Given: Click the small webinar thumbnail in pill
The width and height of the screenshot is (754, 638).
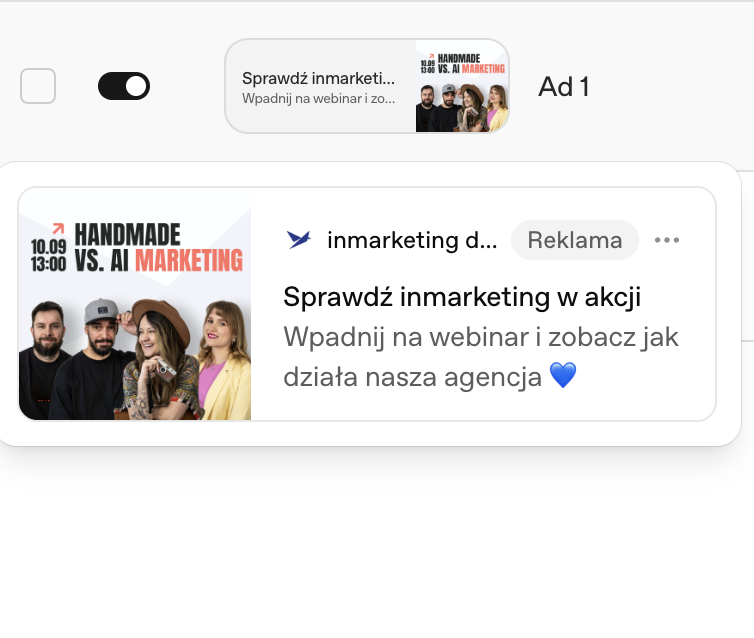Looking at the screenshot, I should (x=462, y=86).
